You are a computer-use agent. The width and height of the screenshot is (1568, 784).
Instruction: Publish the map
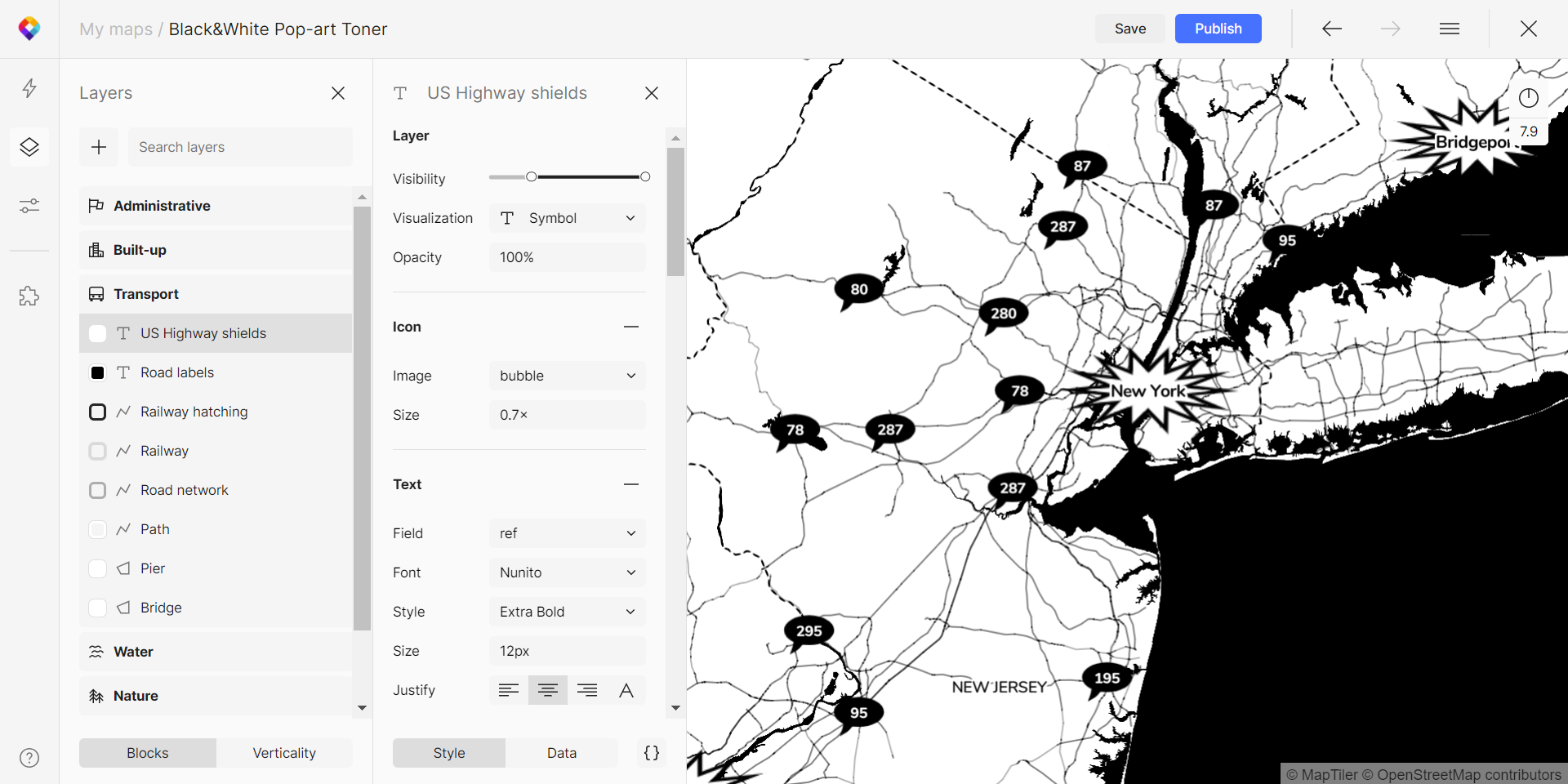click(1218, 29)
